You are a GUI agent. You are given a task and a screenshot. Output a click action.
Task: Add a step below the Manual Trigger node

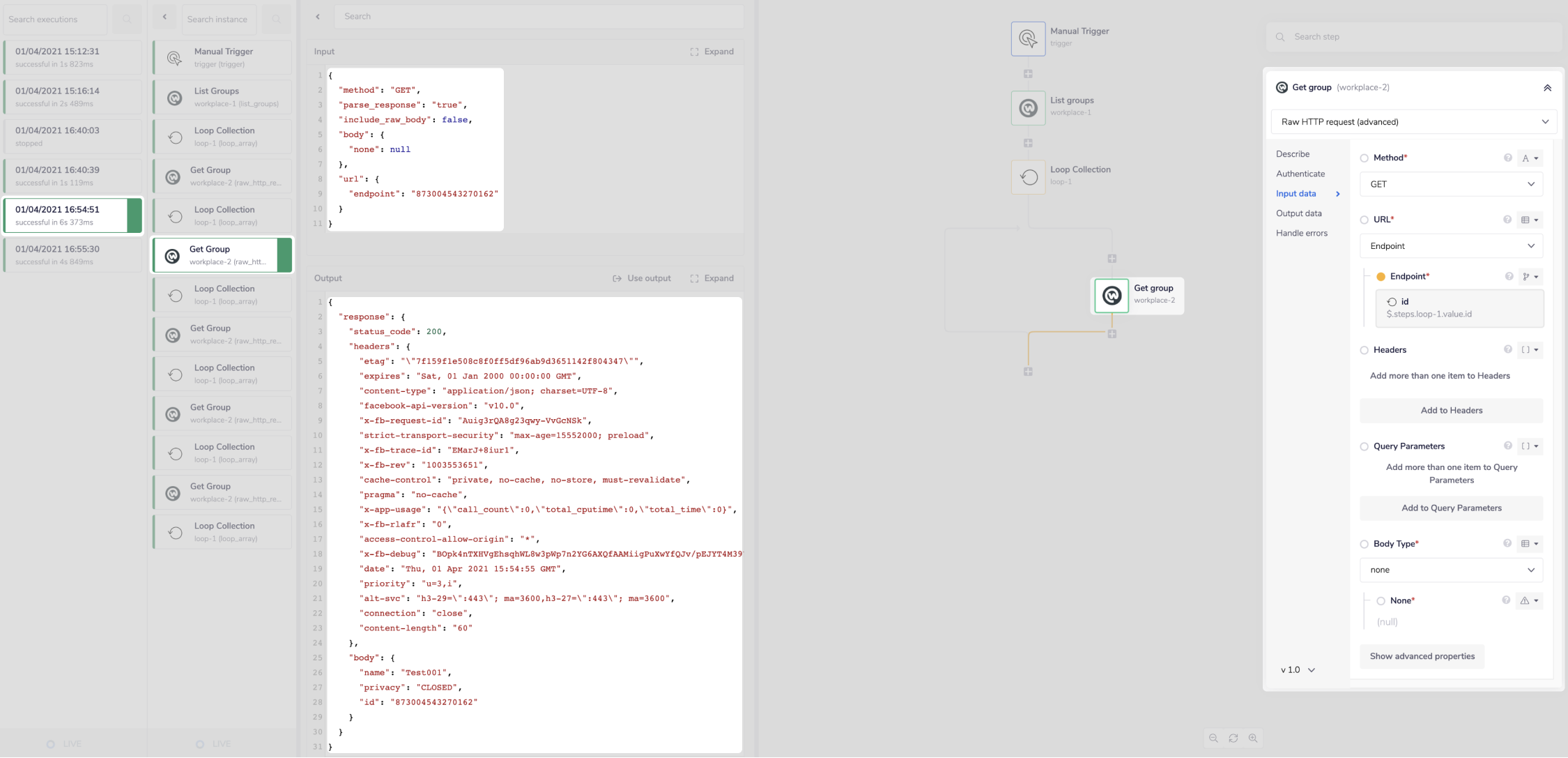(x=1028, y=73)
